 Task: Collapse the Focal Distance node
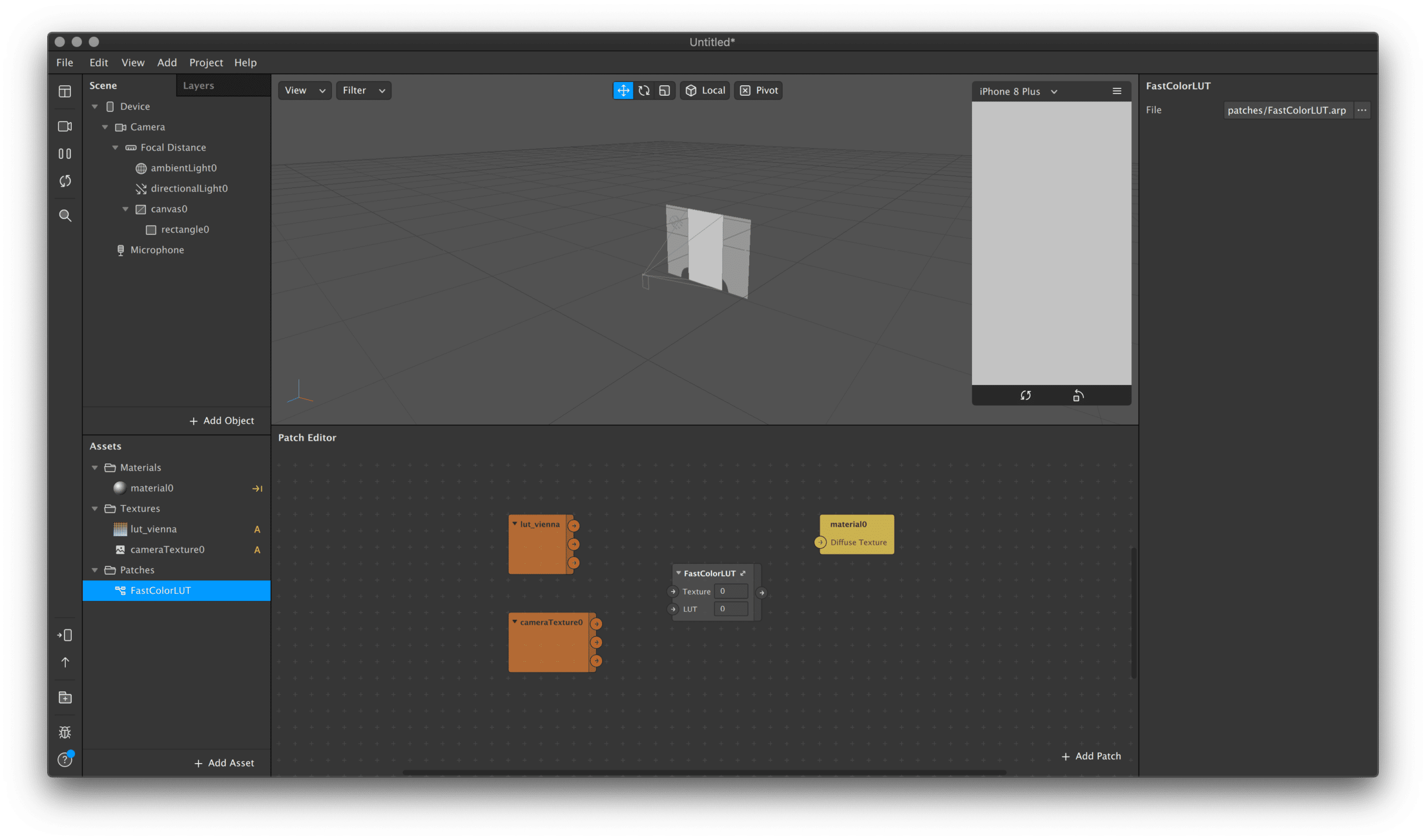tap(115, 147)
